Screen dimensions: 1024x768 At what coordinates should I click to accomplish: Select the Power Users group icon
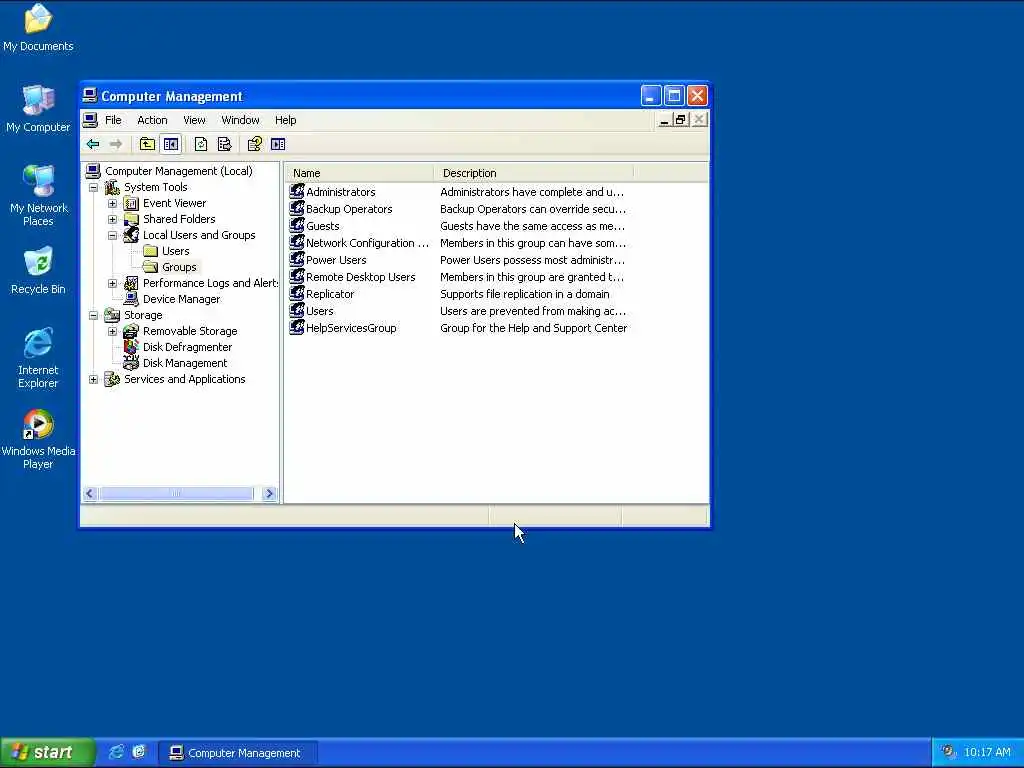pyautogui.click(x=297, y=259)
